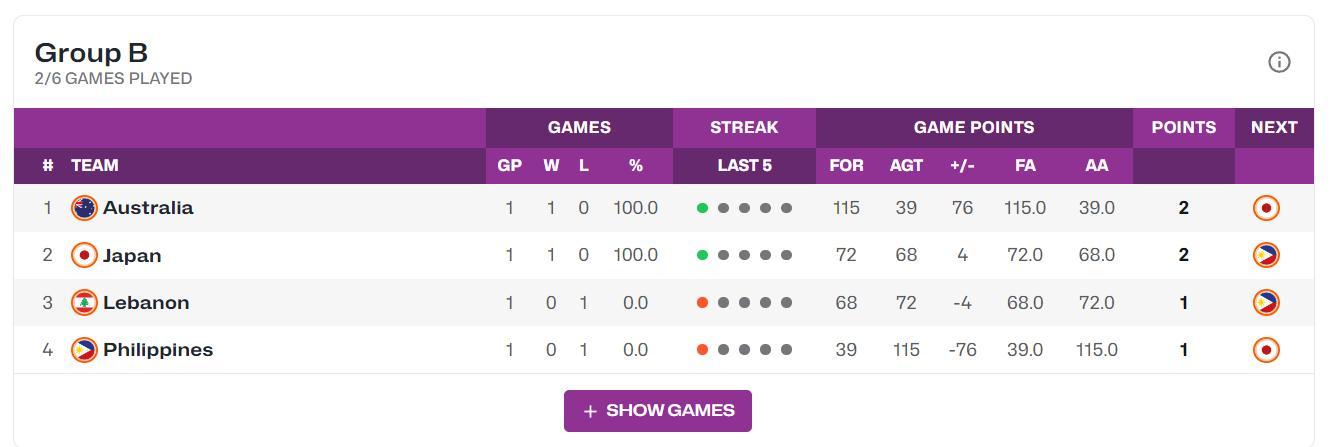Viewport: 1330px width, 447px height.
Task: Expand the Show Games section
Action: 658,411
